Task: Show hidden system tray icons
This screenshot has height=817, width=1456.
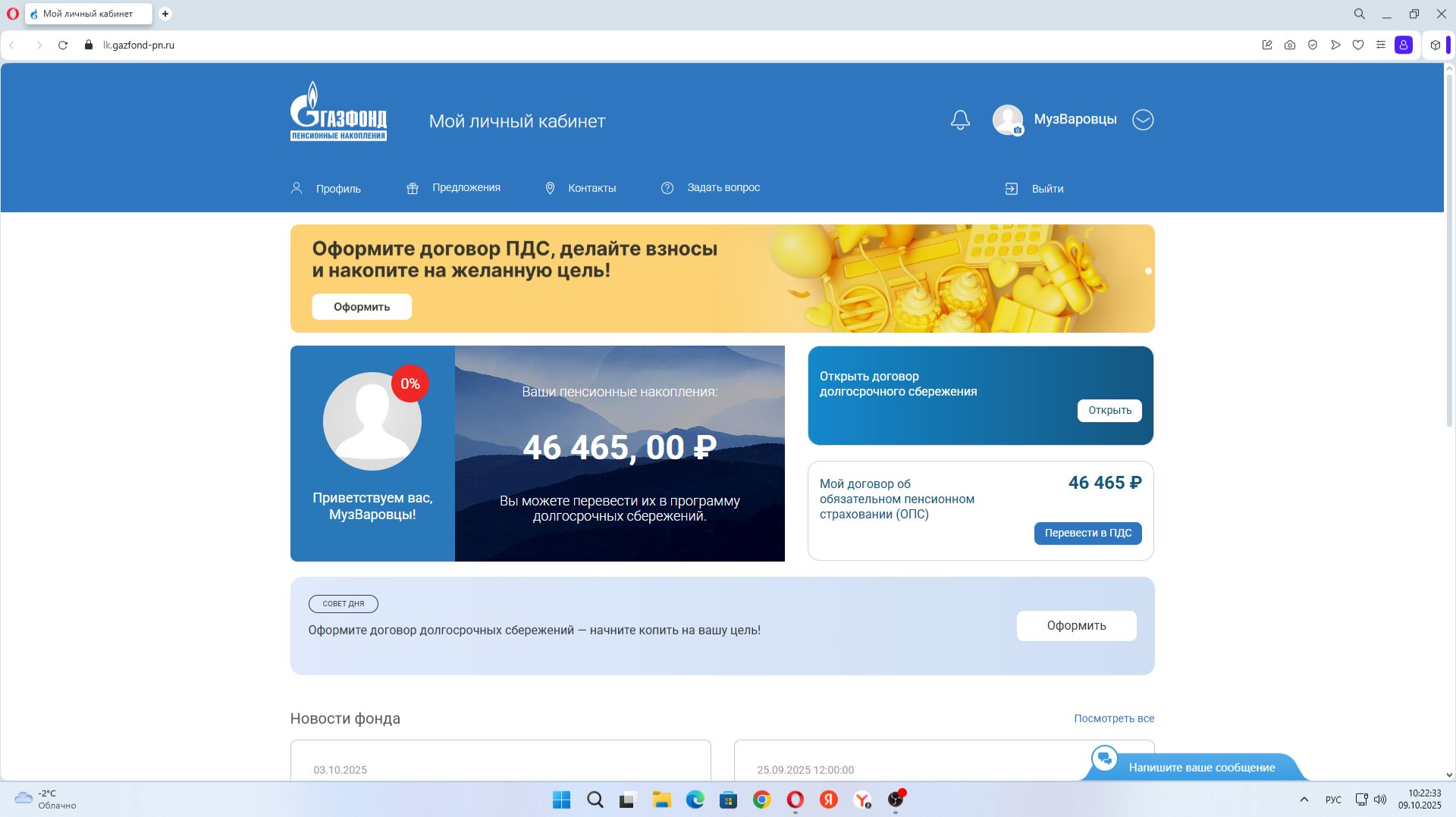Action: (x=1304, y=800)
